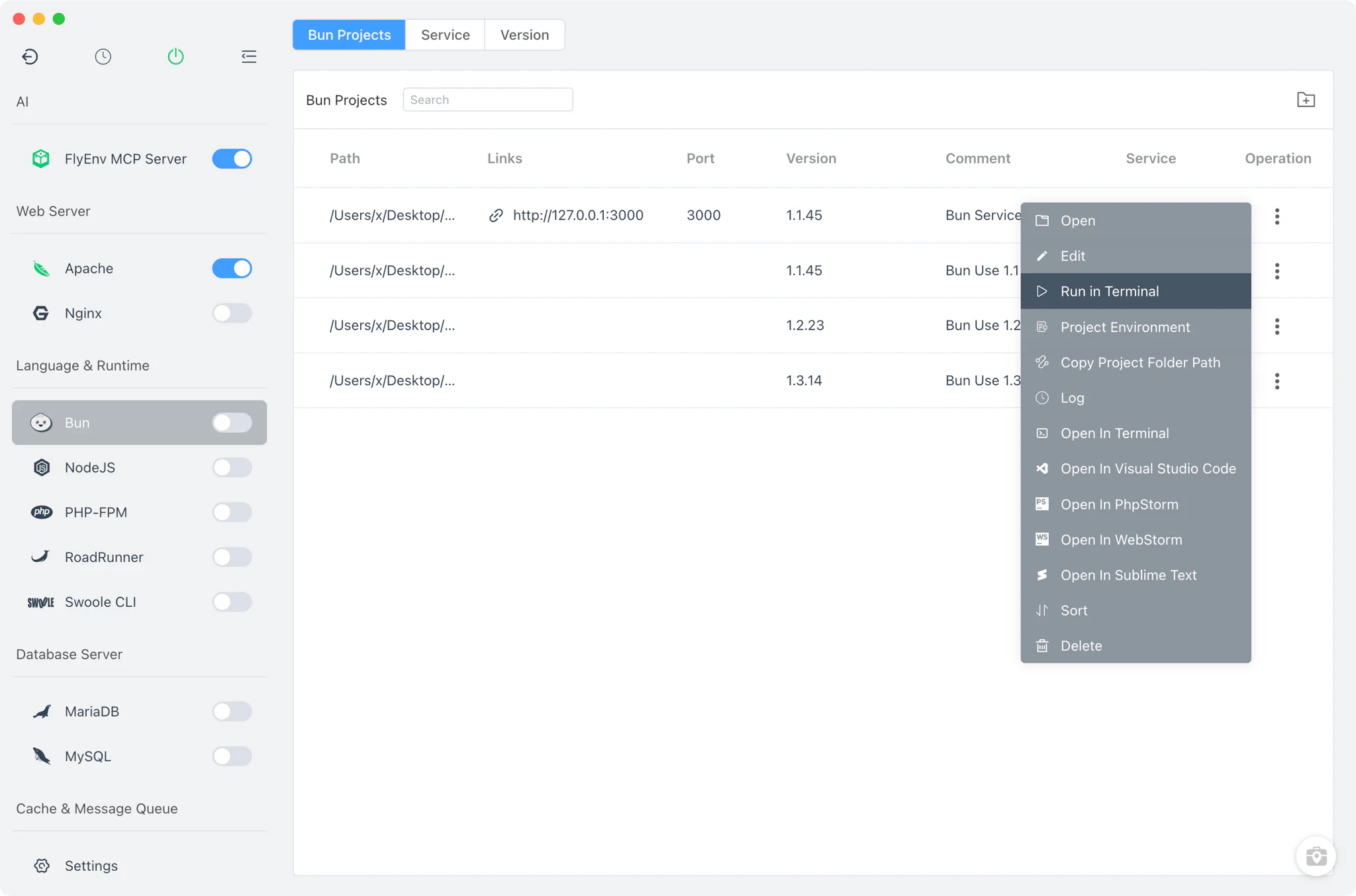
Task: Select Open In Terminal menu entry
Action: click(x=1136, y=433)
